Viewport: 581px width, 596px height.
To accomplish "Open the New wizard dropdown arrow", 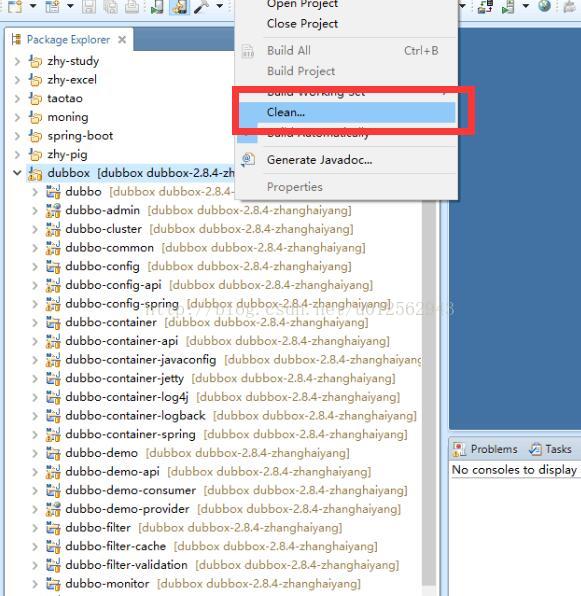I will pyautogui.click(x=33, y=6).
